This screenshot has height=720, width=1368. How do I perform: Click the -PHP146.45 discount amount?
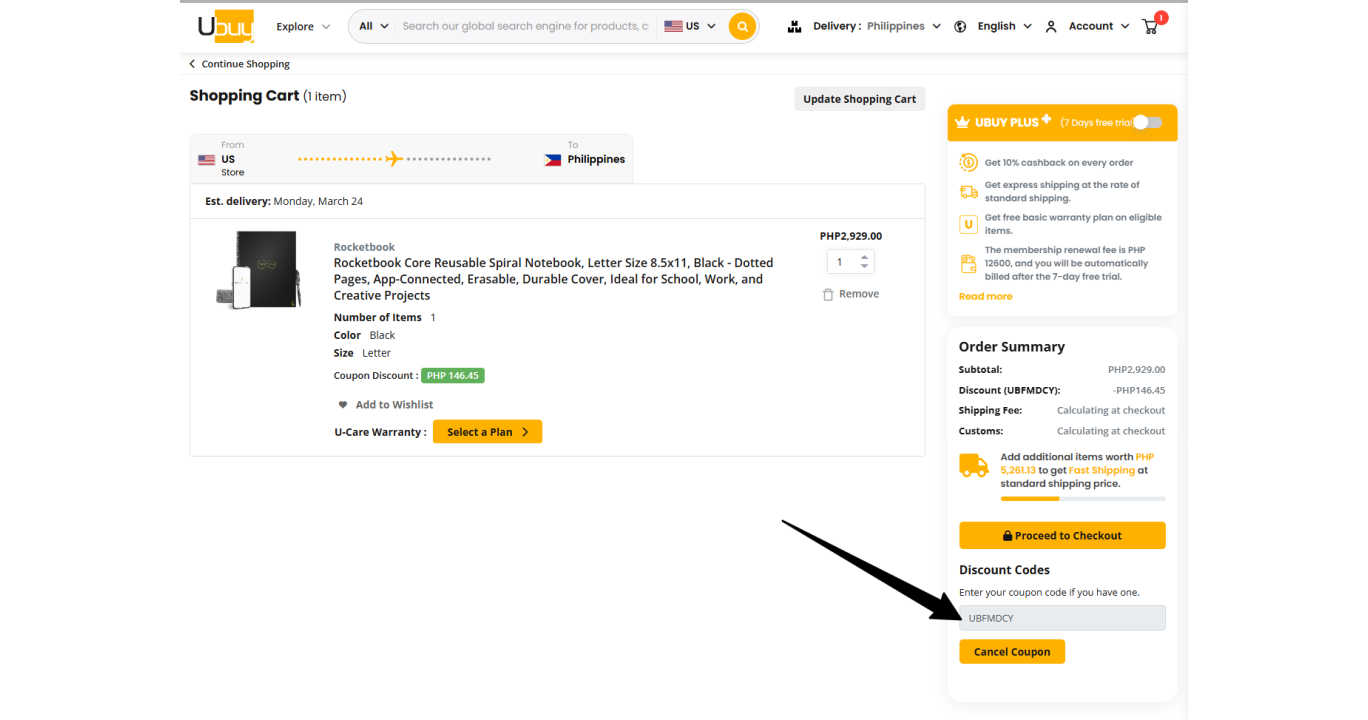pos(1139,391)
